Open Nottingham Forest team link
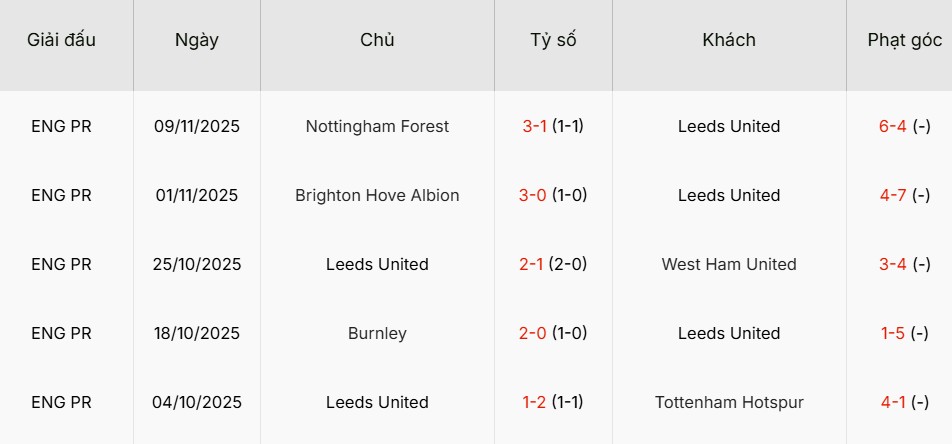Image resolution: width=952 pixels, height=444 pixels. pos(377,126)
